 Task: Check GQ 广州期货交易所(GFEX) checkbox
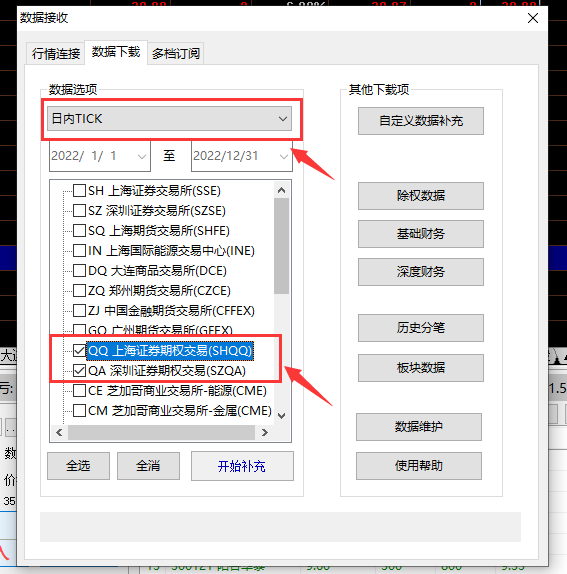pyautogui.click(x=79, y=329)
